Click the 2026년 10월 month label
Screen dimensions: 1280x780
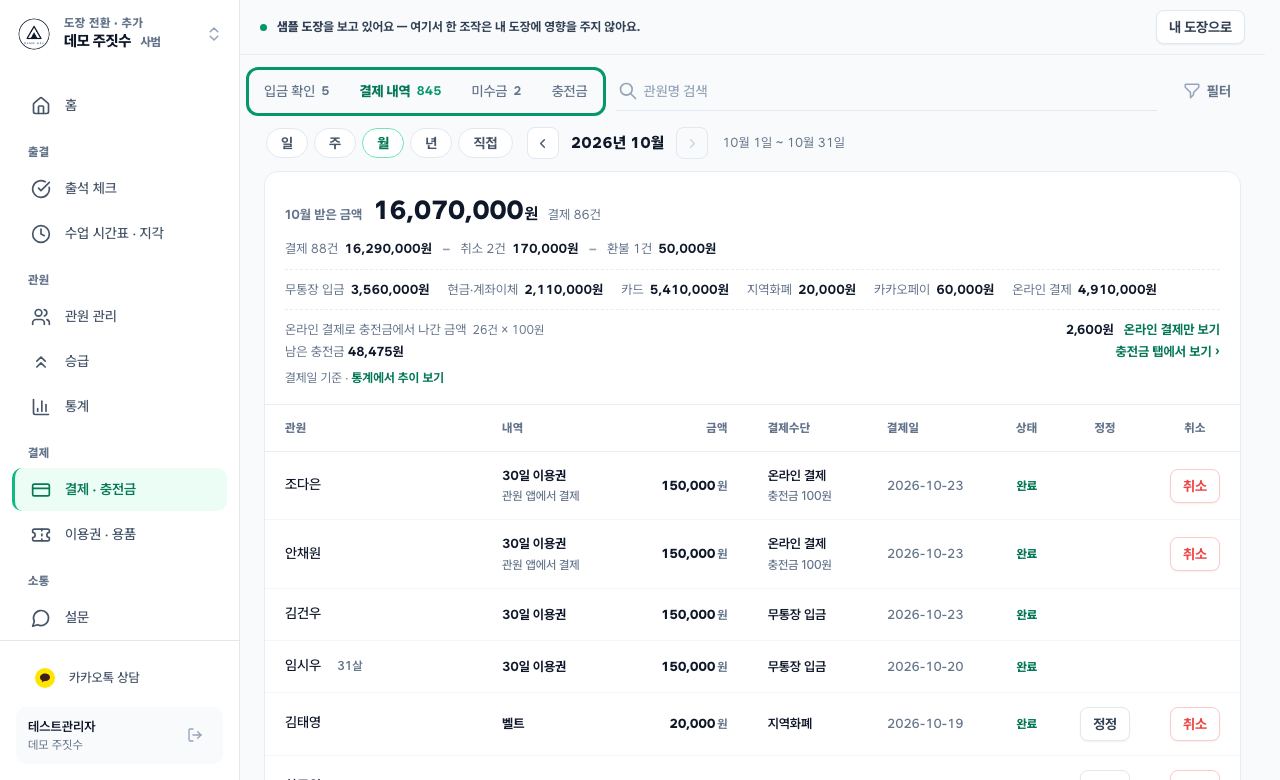(617, 143)
